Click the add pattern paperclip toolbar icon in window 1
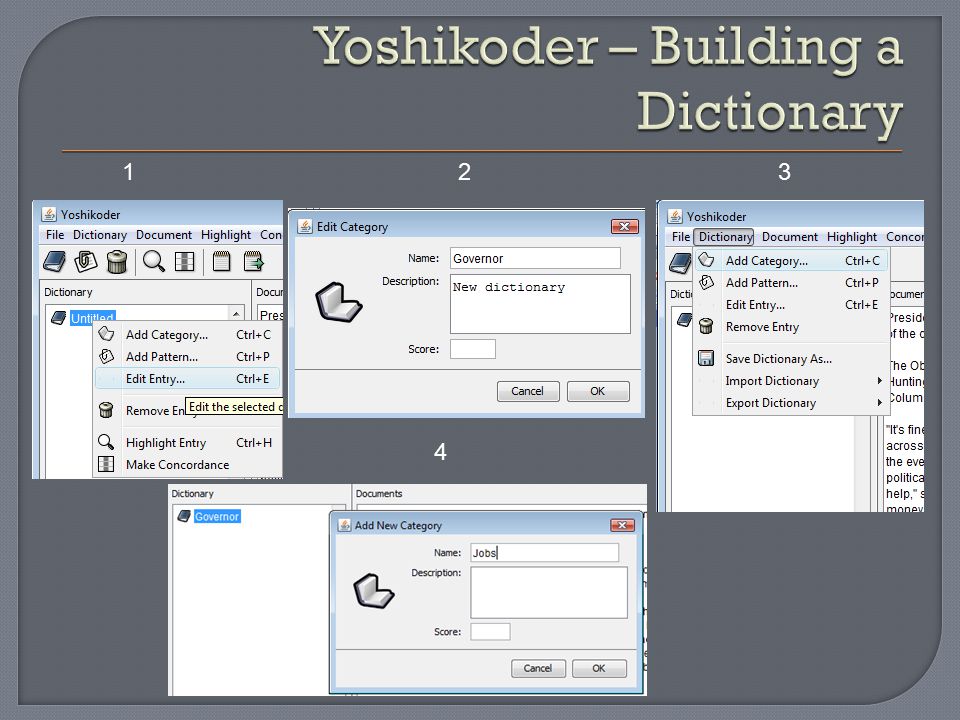960x720 pixels. pyautogui.click(x=86, y=261)
